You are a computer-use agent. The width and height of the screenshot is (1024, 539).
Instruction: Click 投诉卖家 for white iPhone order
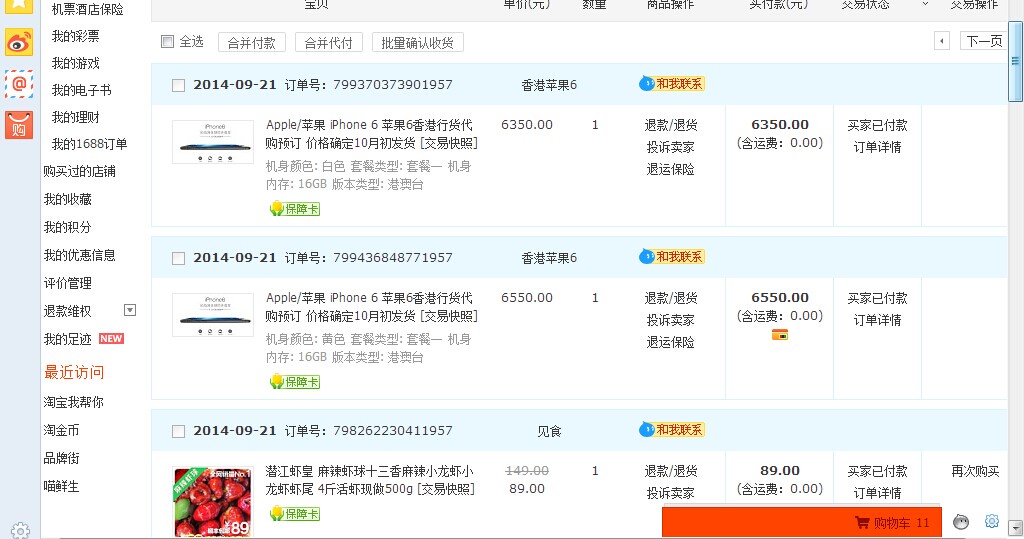coord(671,147)
